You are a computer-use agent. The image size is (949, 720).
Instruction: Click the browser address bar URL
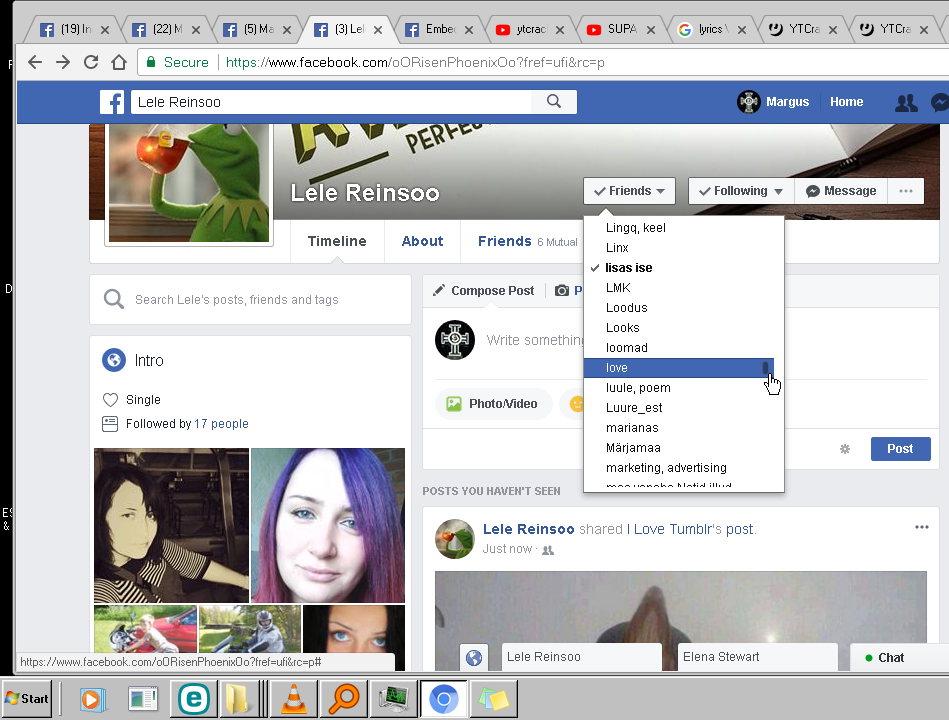click(415, 62)
